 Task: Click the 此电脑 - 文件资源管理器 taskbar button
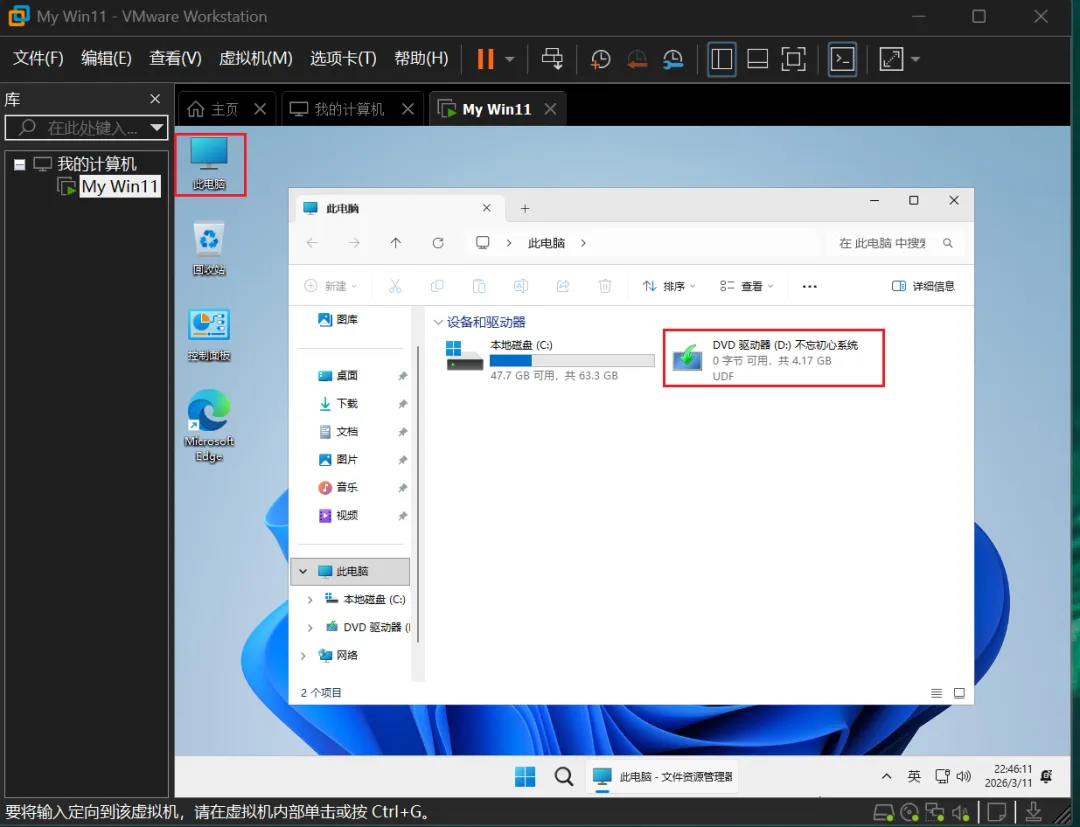(662, 777)
